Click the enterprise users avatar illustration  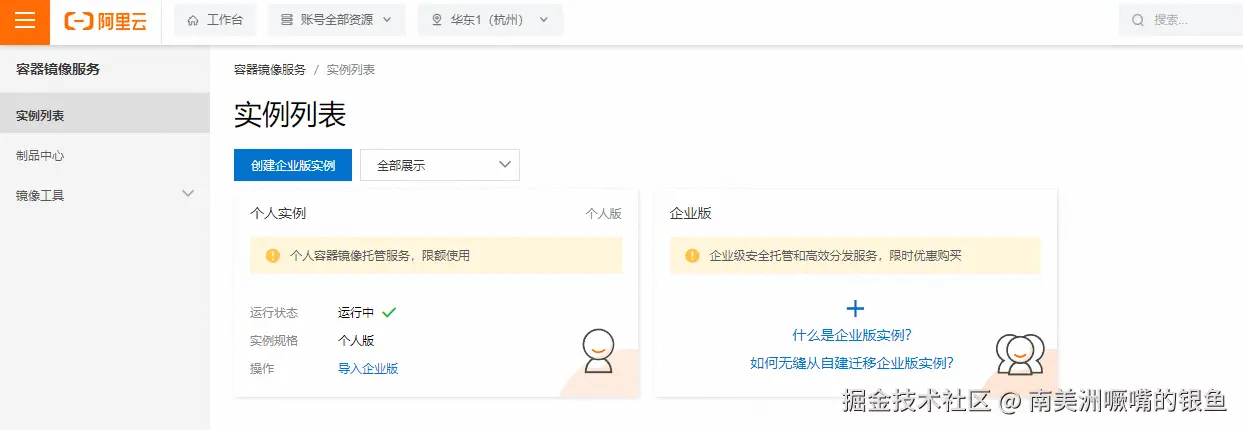click(1020, 354)
